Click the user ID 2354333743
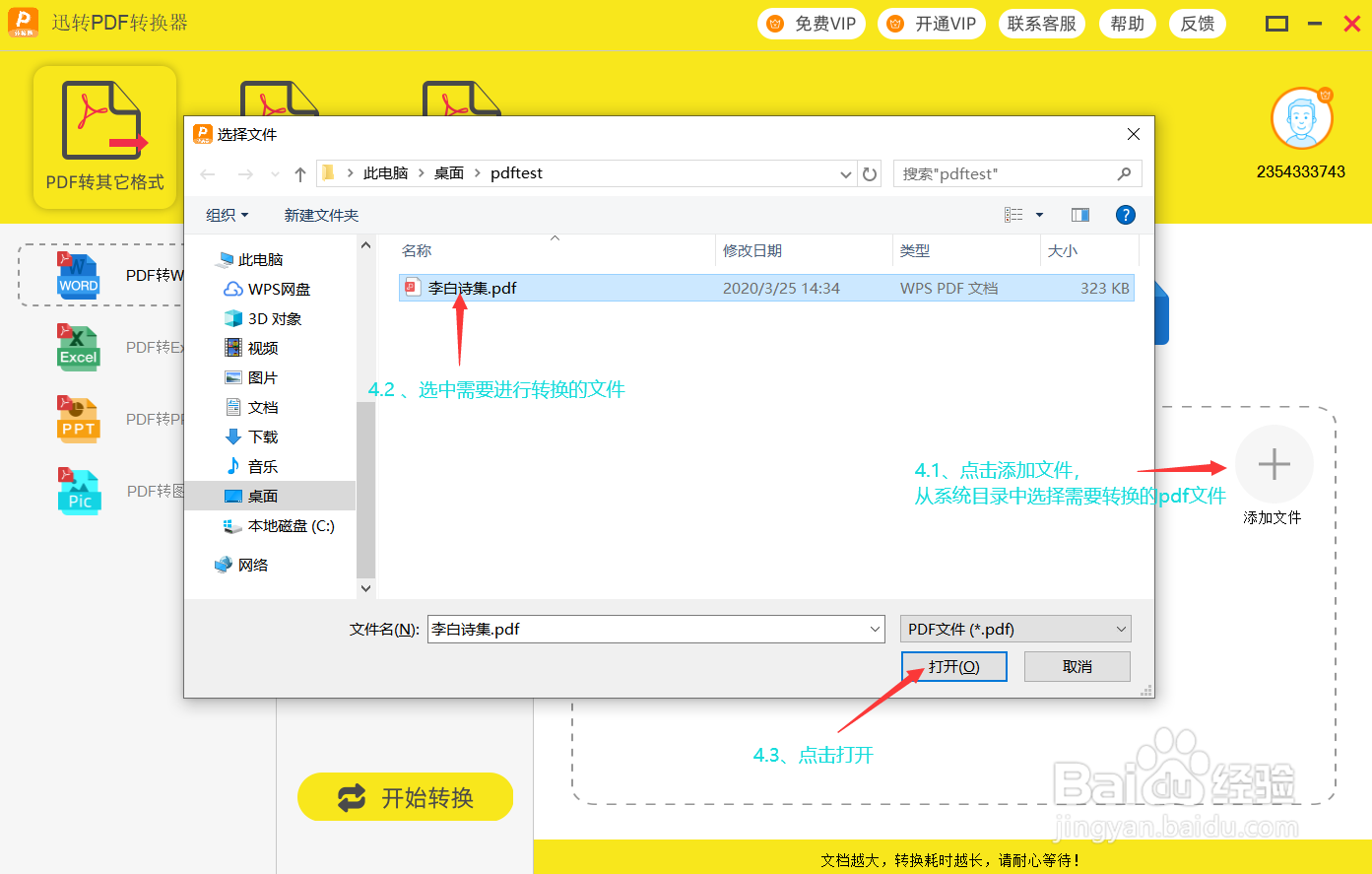 click(1301, 171)
